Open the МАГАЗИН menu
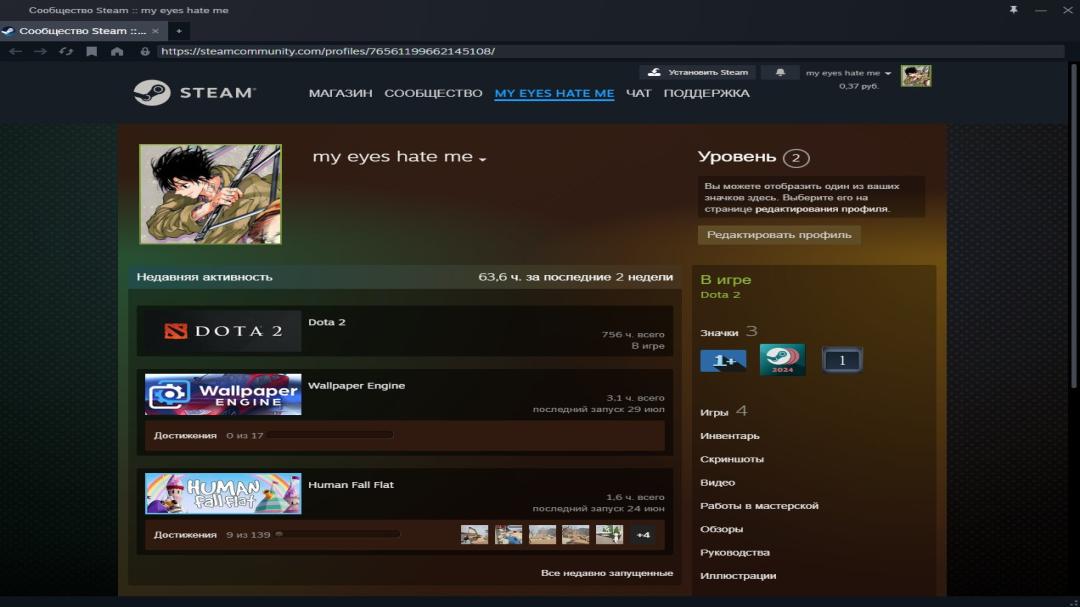1080x607 pixels. pos(340,93)
